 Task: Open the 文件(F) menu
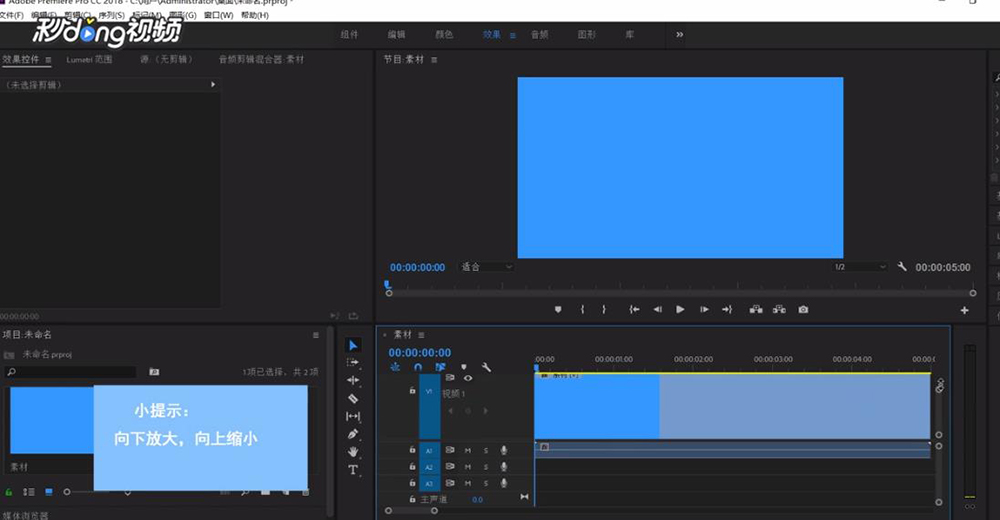[x=11, y=15]
